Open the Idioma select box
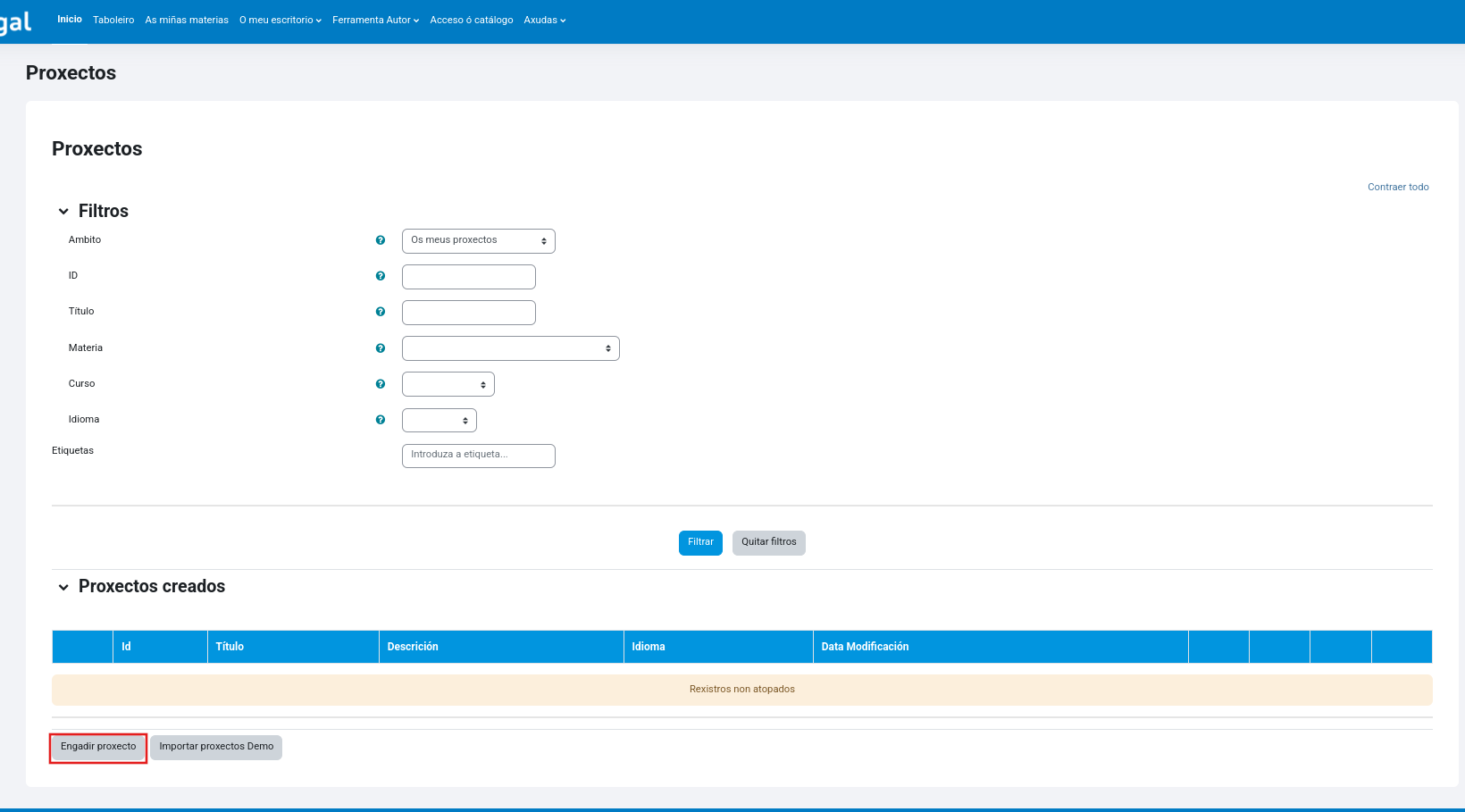Screen dimensions: 1465x812 [439, 420]
